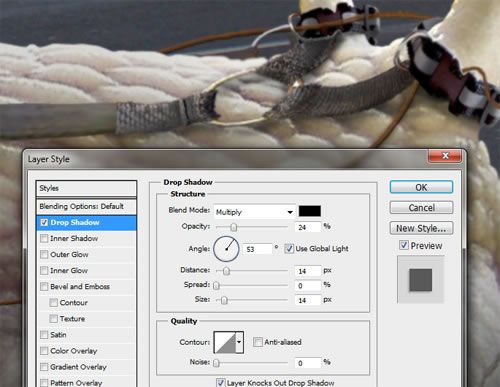Viewport: 500px width, 387px height.
Task: Enable the Anti-aliased checkbox
Action: tap(258, 342)
